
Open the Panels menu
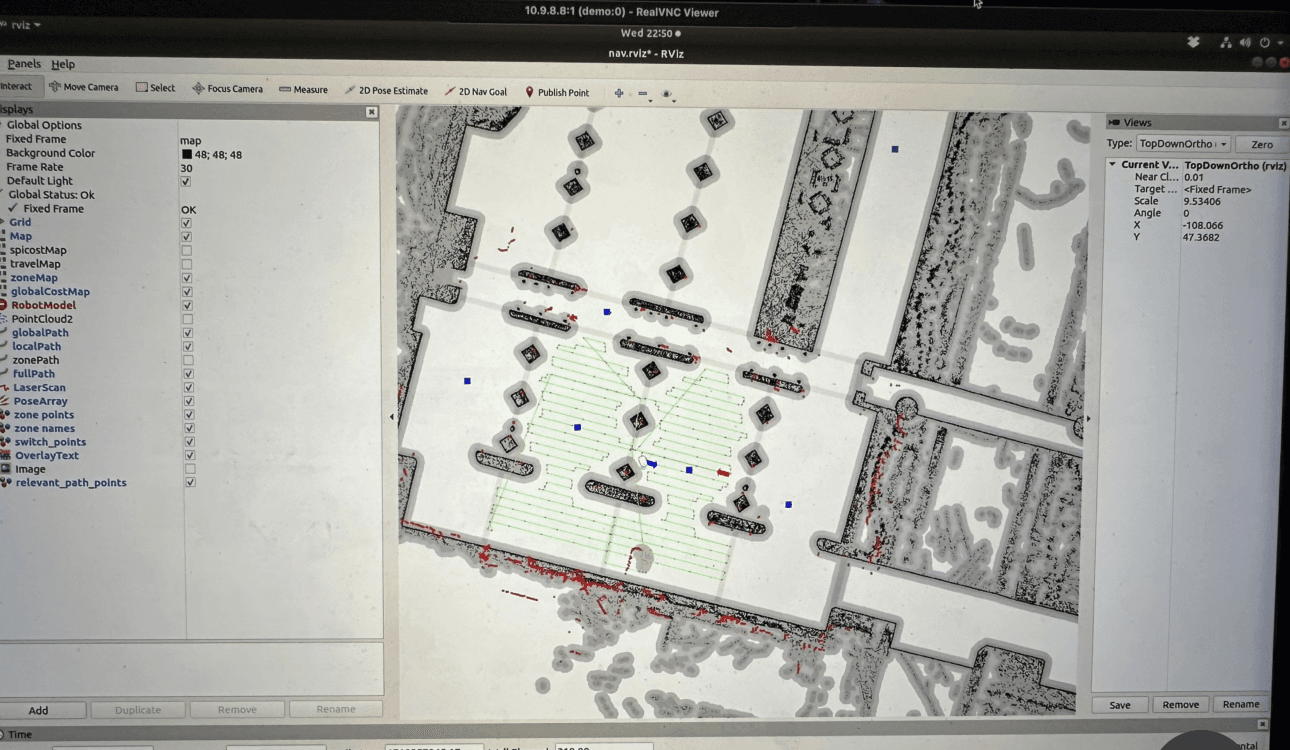[24, 64]
